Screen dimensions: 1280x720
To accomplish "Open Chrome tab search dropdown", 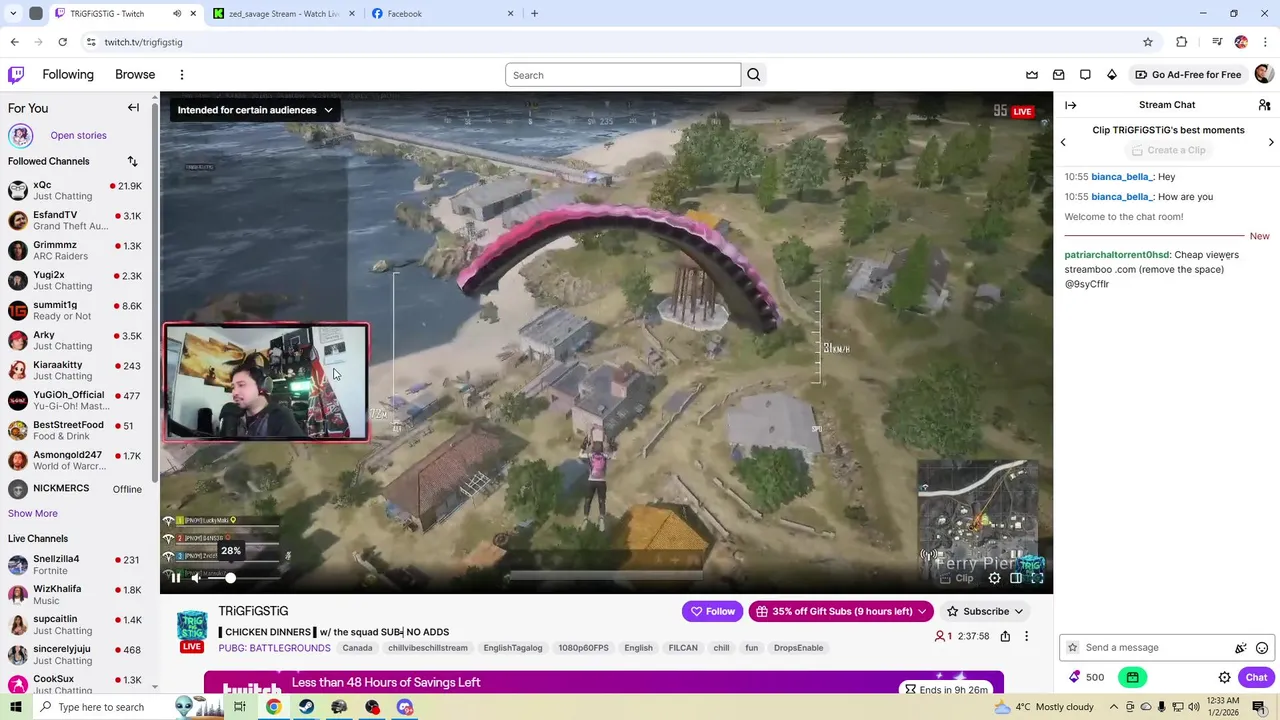I will [13, 13].
